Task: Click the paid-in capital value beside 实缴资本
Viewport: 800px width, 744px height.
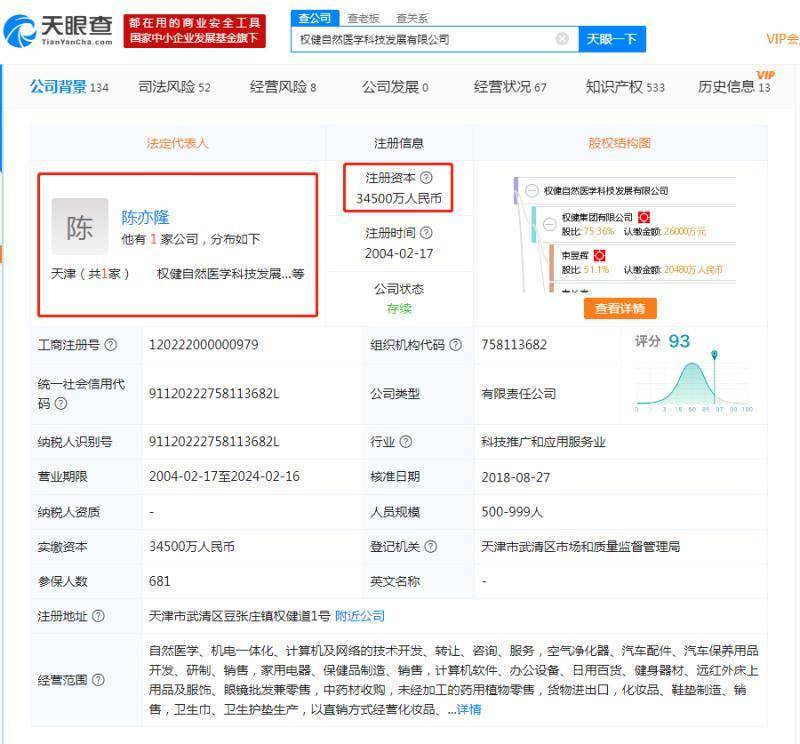Action: (191, 547)
